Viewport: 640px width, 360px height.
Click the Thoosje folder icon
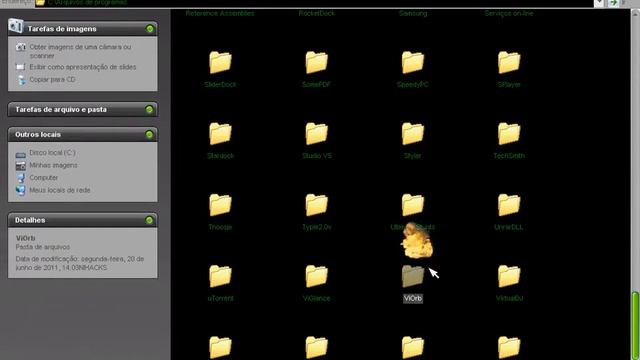(x=220, y=205)
